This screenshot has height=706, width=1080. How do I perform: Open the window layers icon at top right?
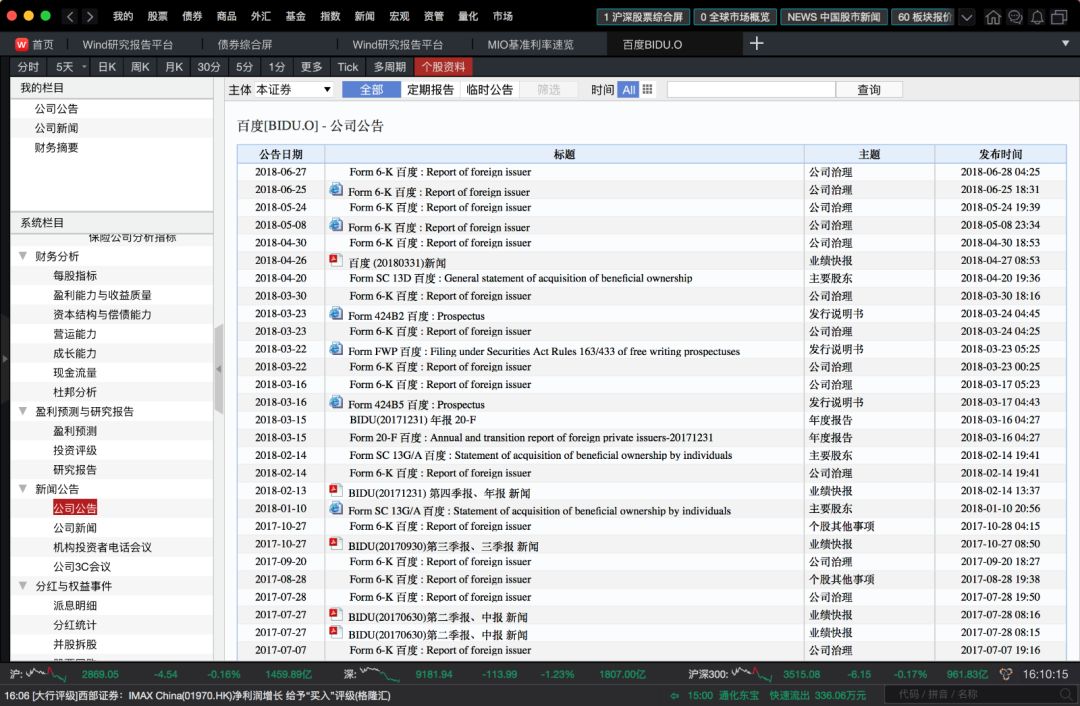click(x=1059, y=17)
